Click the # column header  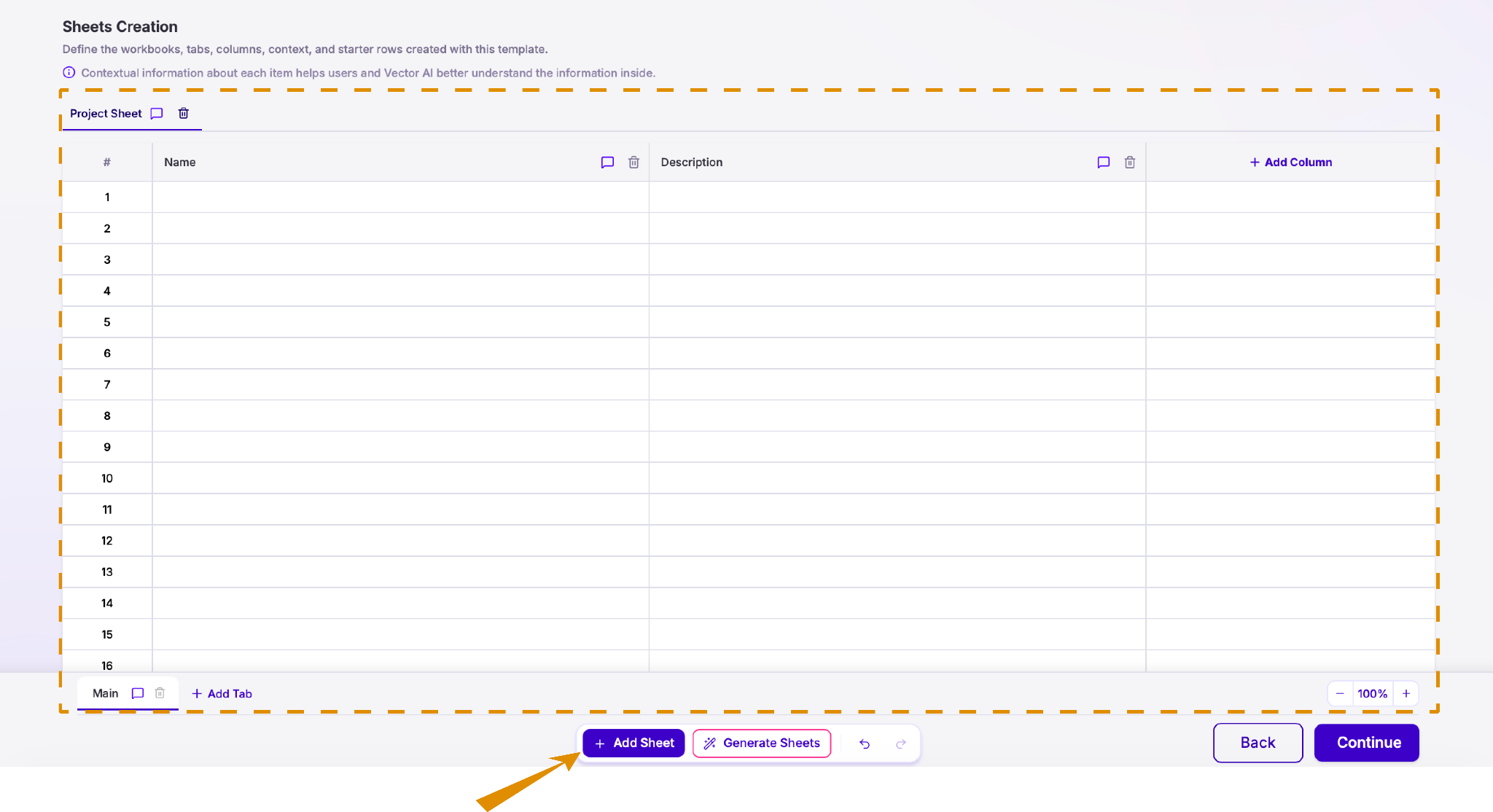click(x=107, y=163)
